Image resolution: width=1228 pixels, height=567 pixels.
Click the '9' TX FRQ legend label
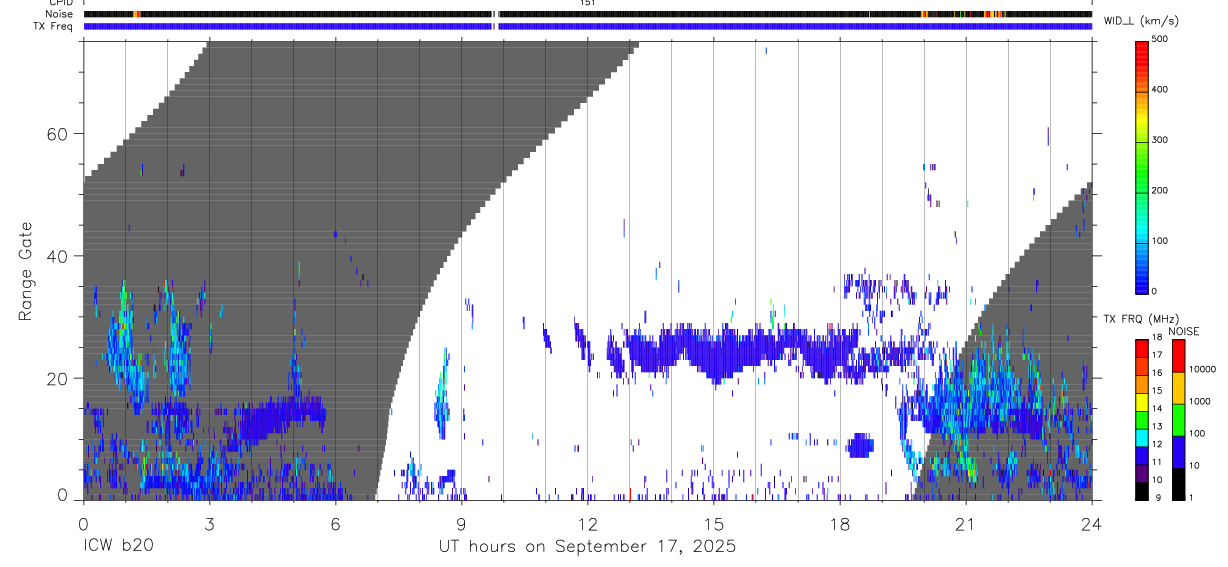click(1160, 497)
